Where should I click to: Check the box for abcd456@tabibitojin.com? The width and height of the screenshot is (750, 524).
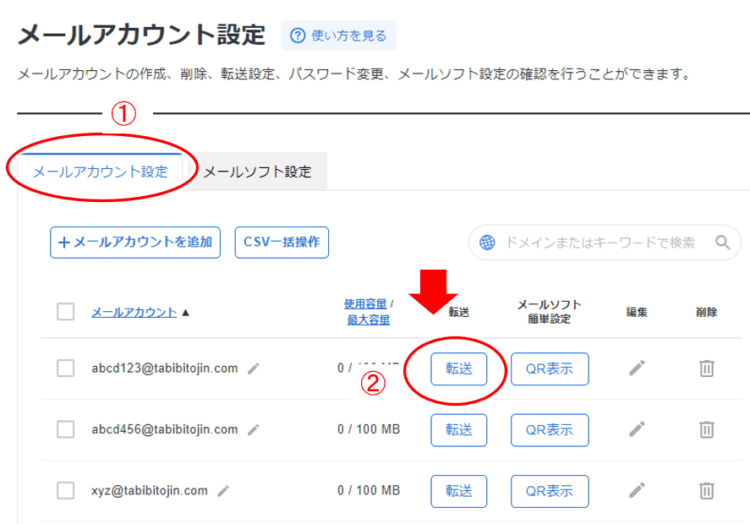coord(66,429)
